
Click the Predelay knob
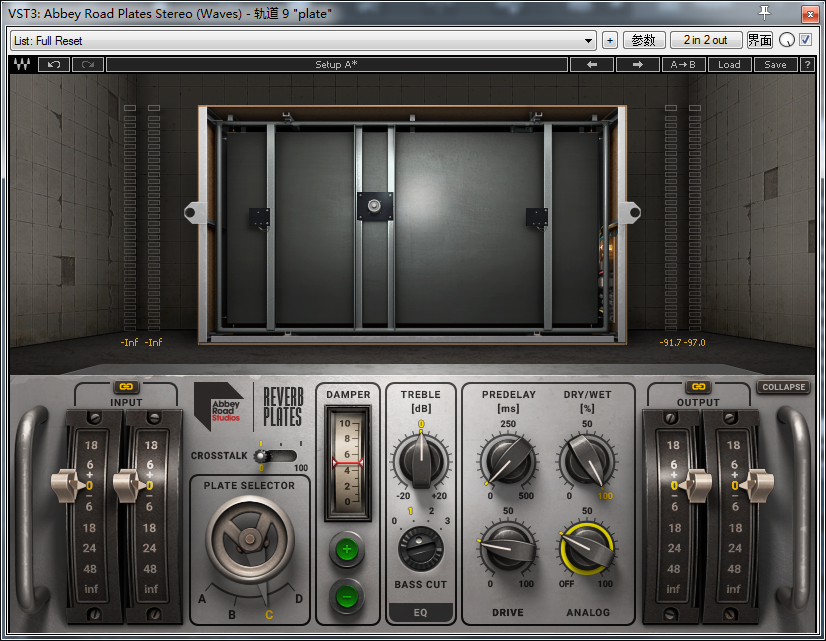(x=508, y=460)
